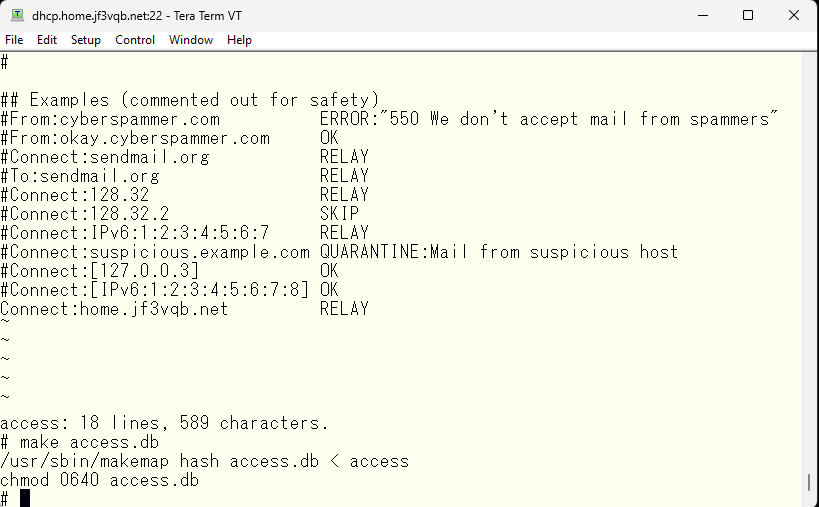
Task: Click the empty scrollbar track above the thumb
Action: (x=809, y=261)
